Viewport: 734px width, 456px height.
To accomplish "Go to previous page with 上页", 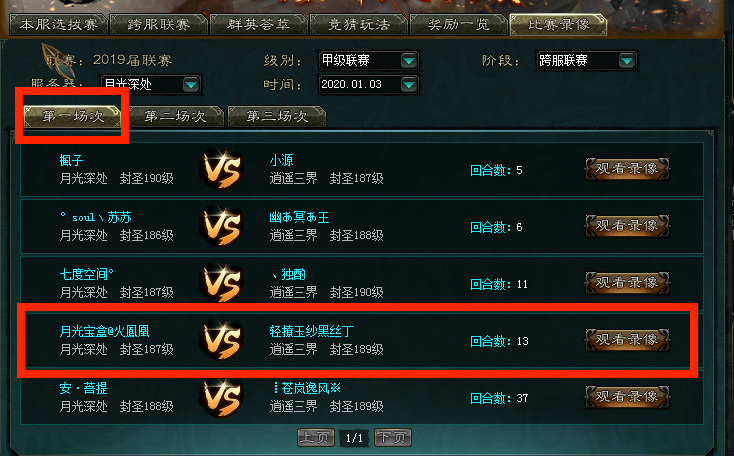I will click(x=316, y=438).
